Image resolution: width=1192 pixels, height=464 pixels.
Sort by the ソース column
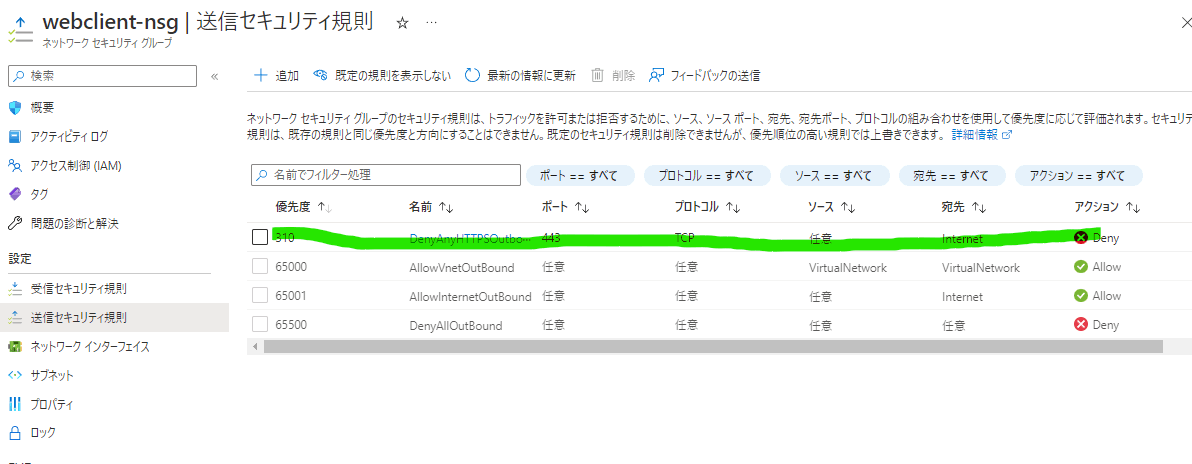pyautogui.click(x=832, y=207)
